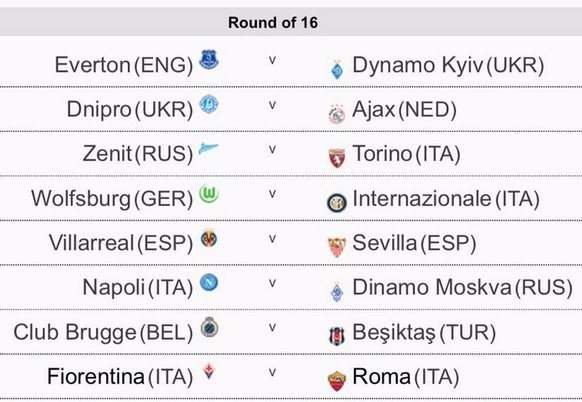The height and width of the screenshot is (402, 582).
Task: Select the Villarreal yellow crest
Action: point(209,238)
